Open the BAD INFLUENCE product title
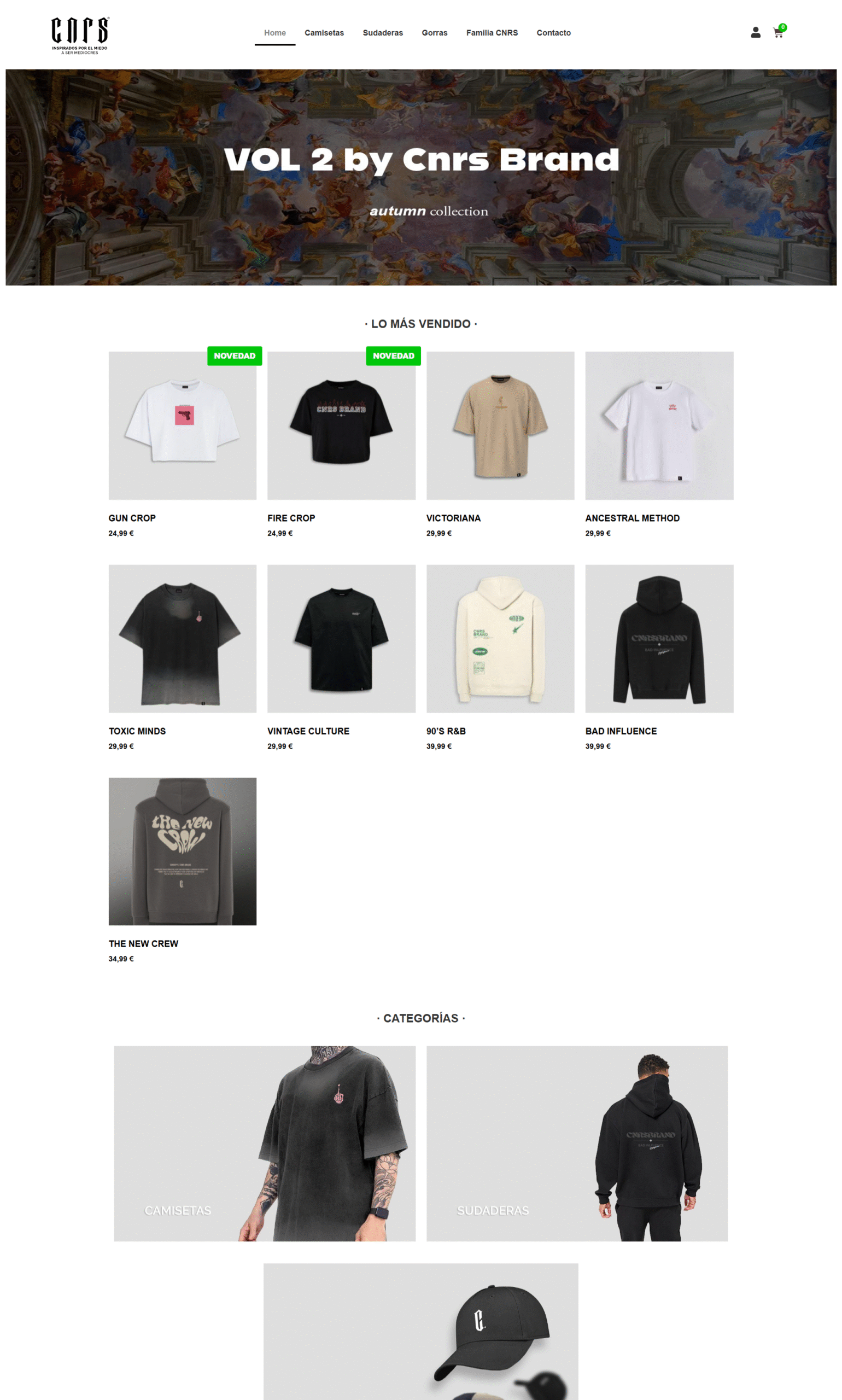 (621, 731)
